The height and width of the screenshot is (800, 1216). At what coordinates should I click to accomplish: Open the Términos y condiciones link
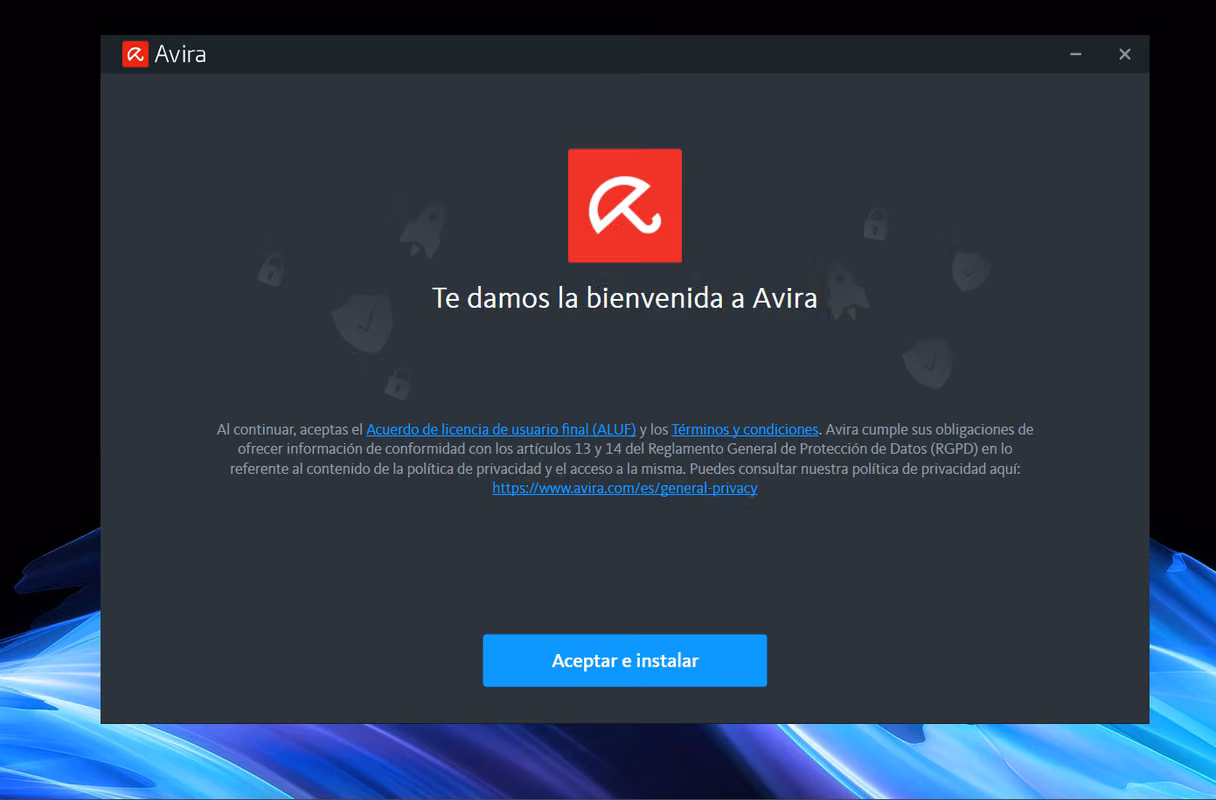(x=745, y=429)
